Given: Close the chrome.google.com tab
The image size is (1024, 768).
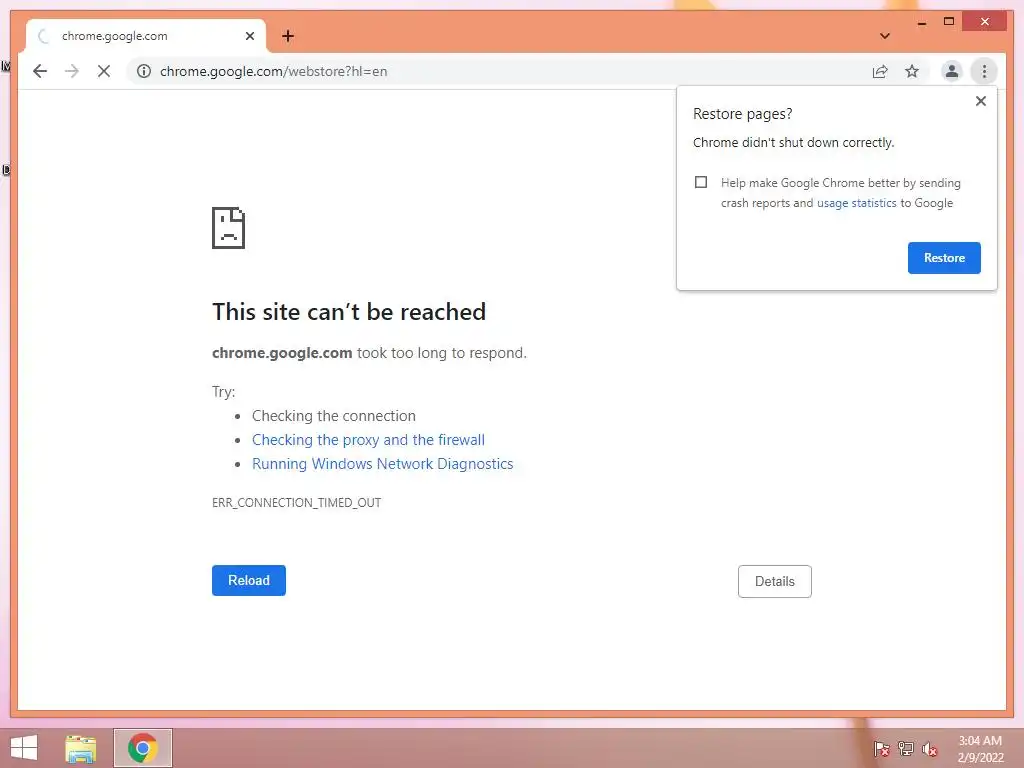Looking at the screenshot, I should [249, 37].
